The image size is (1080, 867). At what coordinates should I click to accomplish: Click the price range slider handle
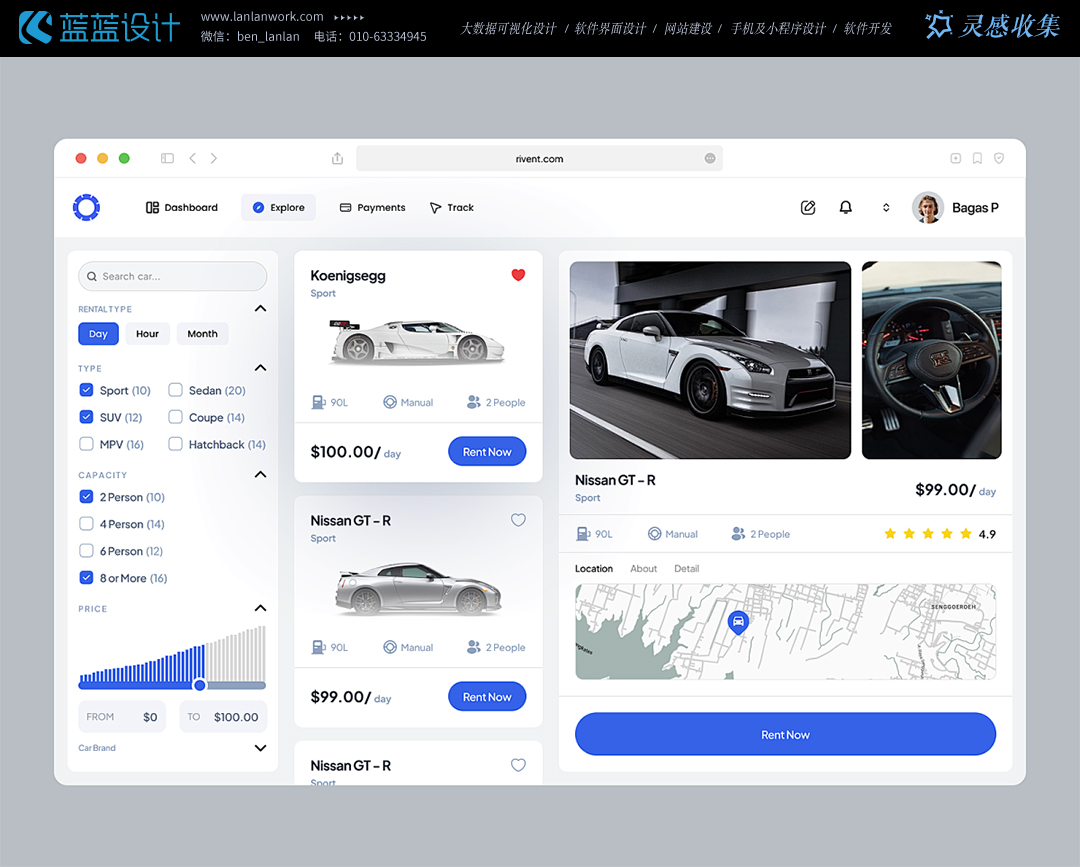[199, 685]
